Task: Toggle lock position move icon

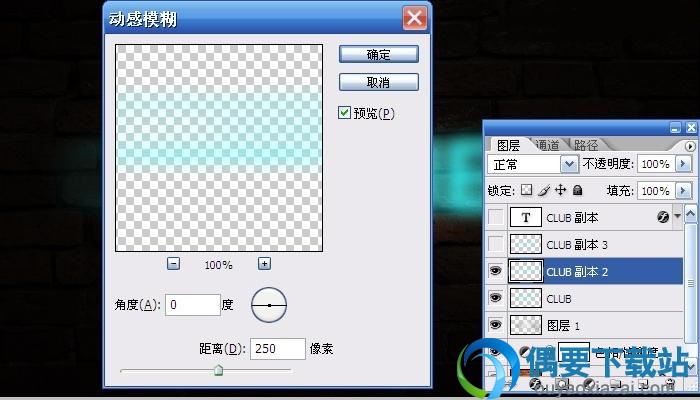Action: click(x=560, y=191)
